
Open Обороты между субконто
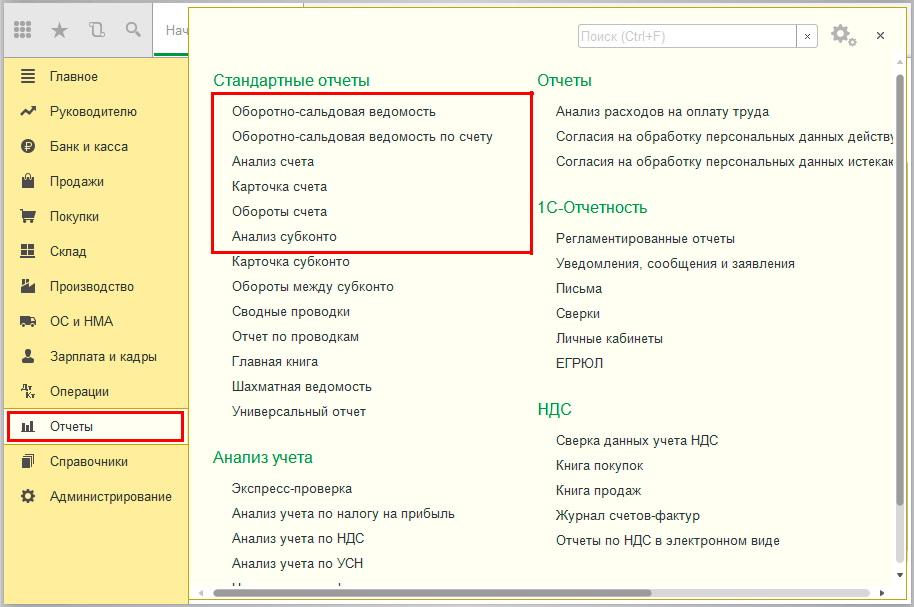(312, 287)
